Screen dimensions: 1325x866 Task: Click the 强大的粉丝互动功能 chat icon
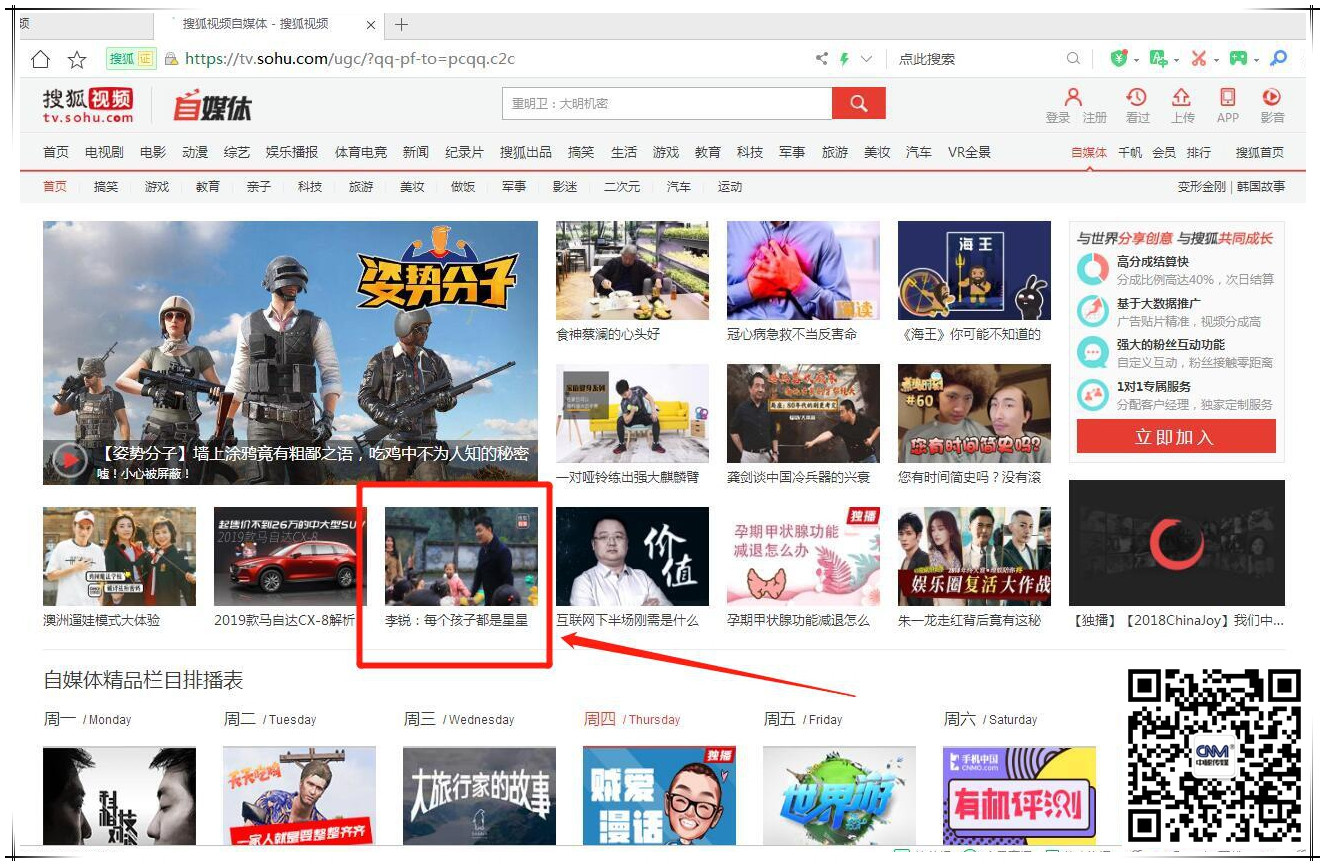tap(1093, 353)
